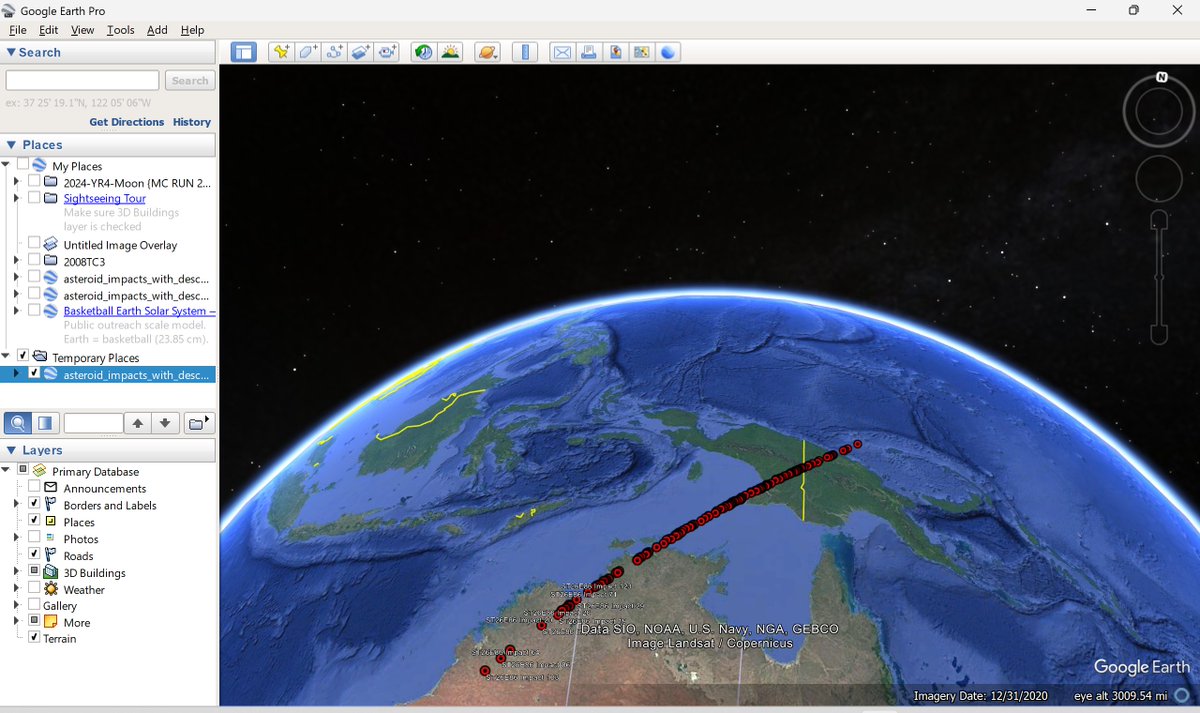
Task: Disable the Borders and Labels layer
Action: (x=34, y=504)
